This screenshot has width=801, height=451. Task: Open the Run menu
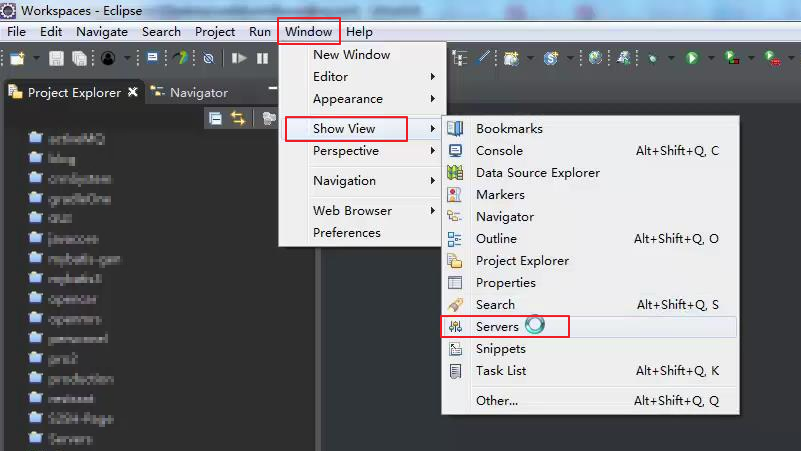pos(260,32)
